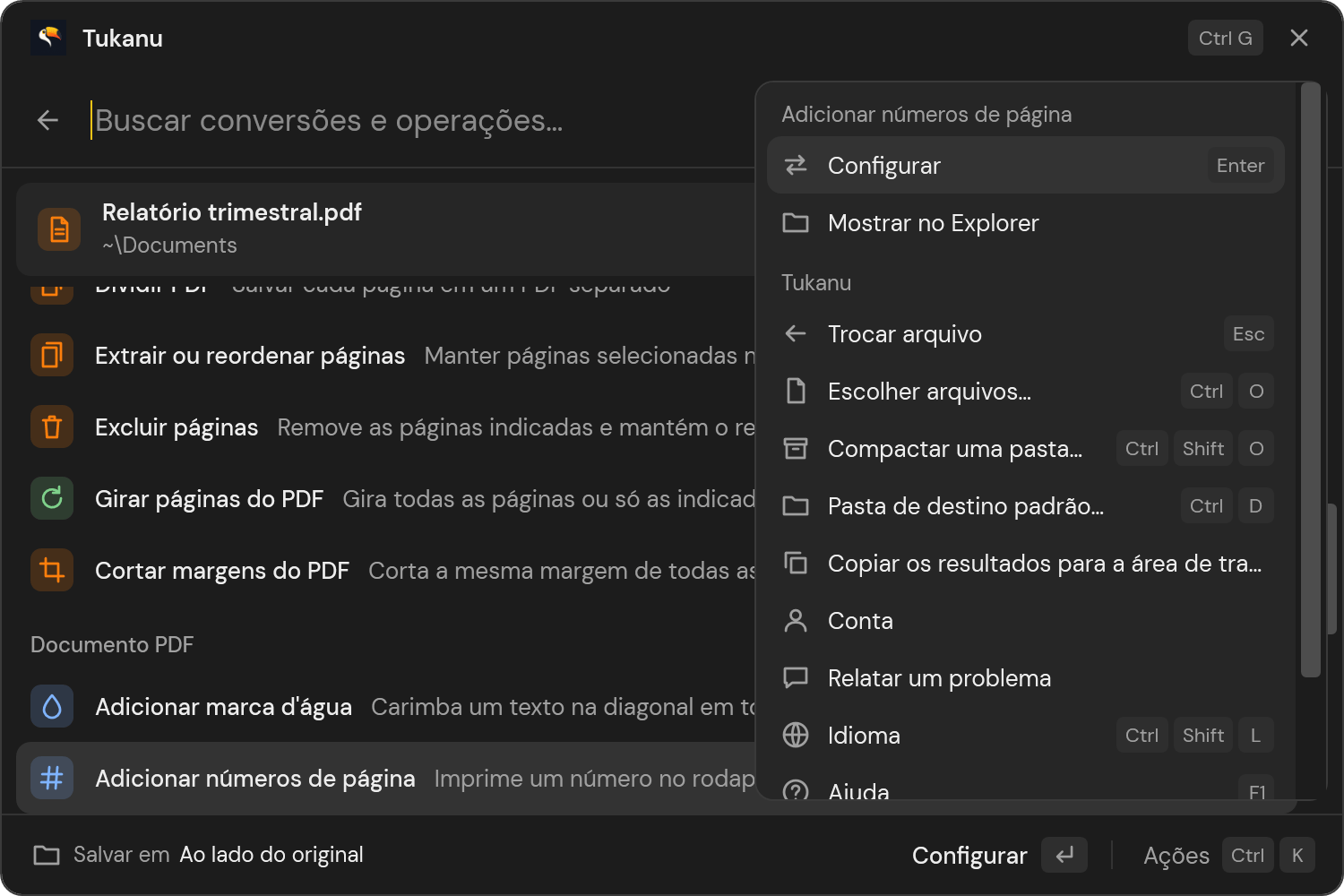
Task: Click the folder icon beside Mostrar no Explorer
Action: 796,222
